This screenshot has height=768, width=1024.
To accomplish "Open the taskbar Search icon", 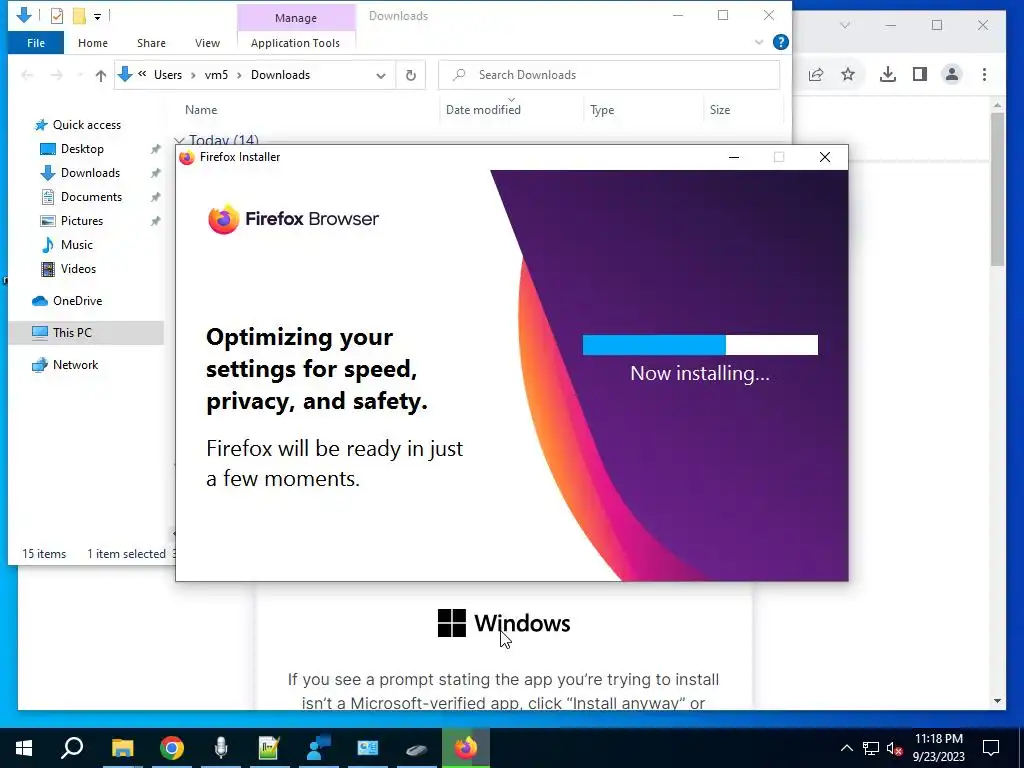I will [x=72, y=748].
